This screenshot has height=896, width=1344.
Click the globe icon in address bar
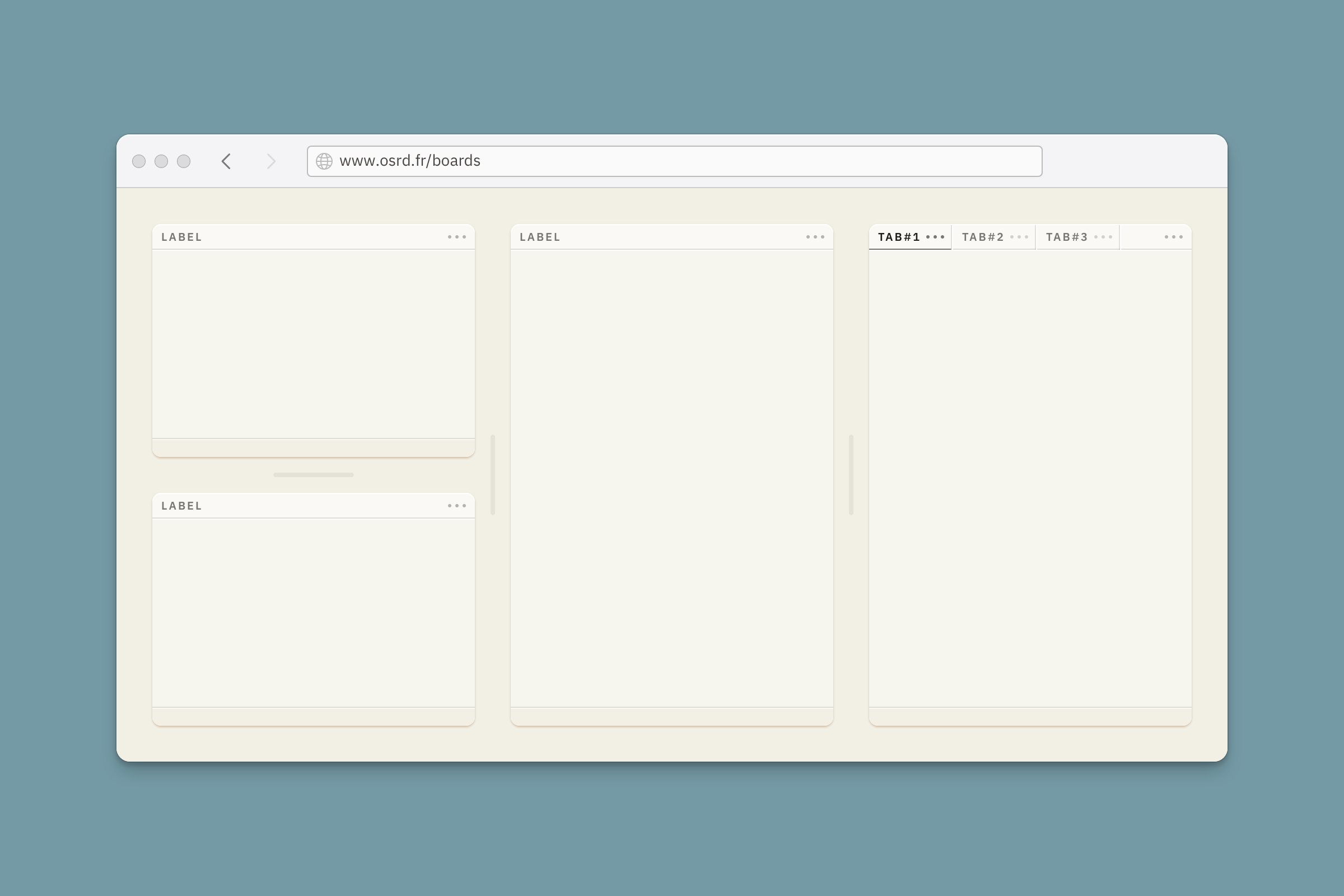[324, 161]
